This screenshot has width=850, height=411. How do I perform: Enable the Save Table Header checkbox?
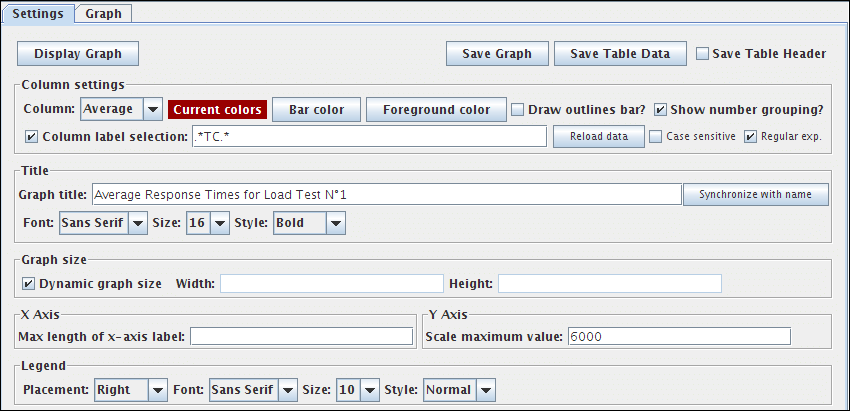[x=702, y=54]
